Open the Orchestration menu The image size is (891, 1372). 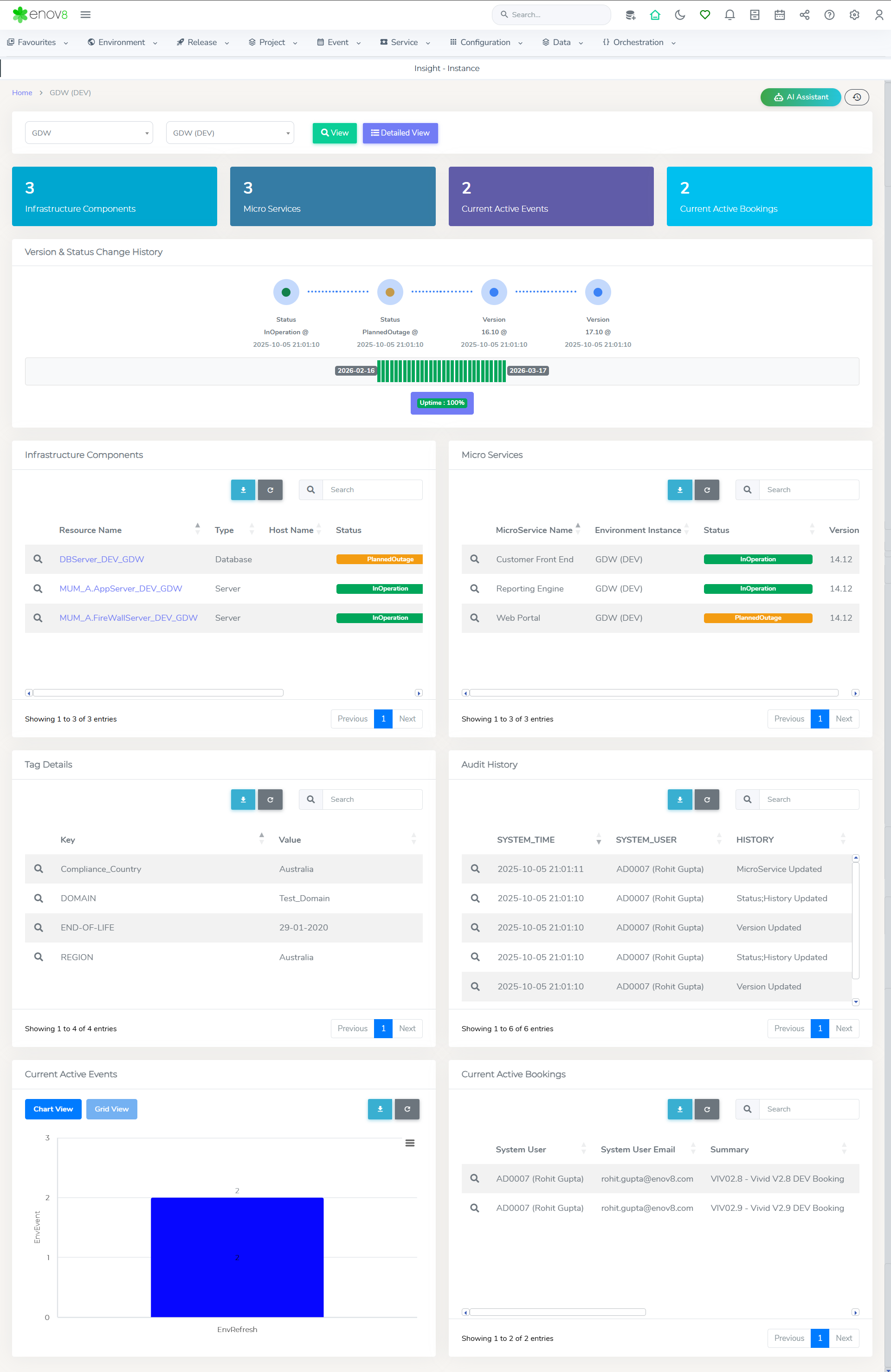click(639, 42)
